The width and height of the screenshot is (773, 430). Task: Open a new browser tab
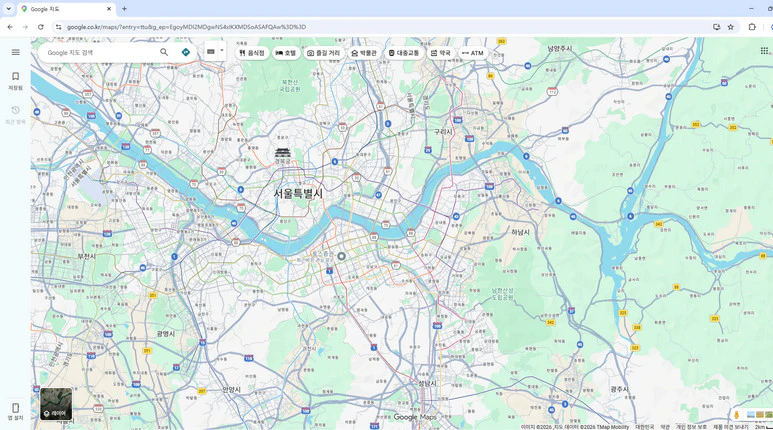click(124, 8)
